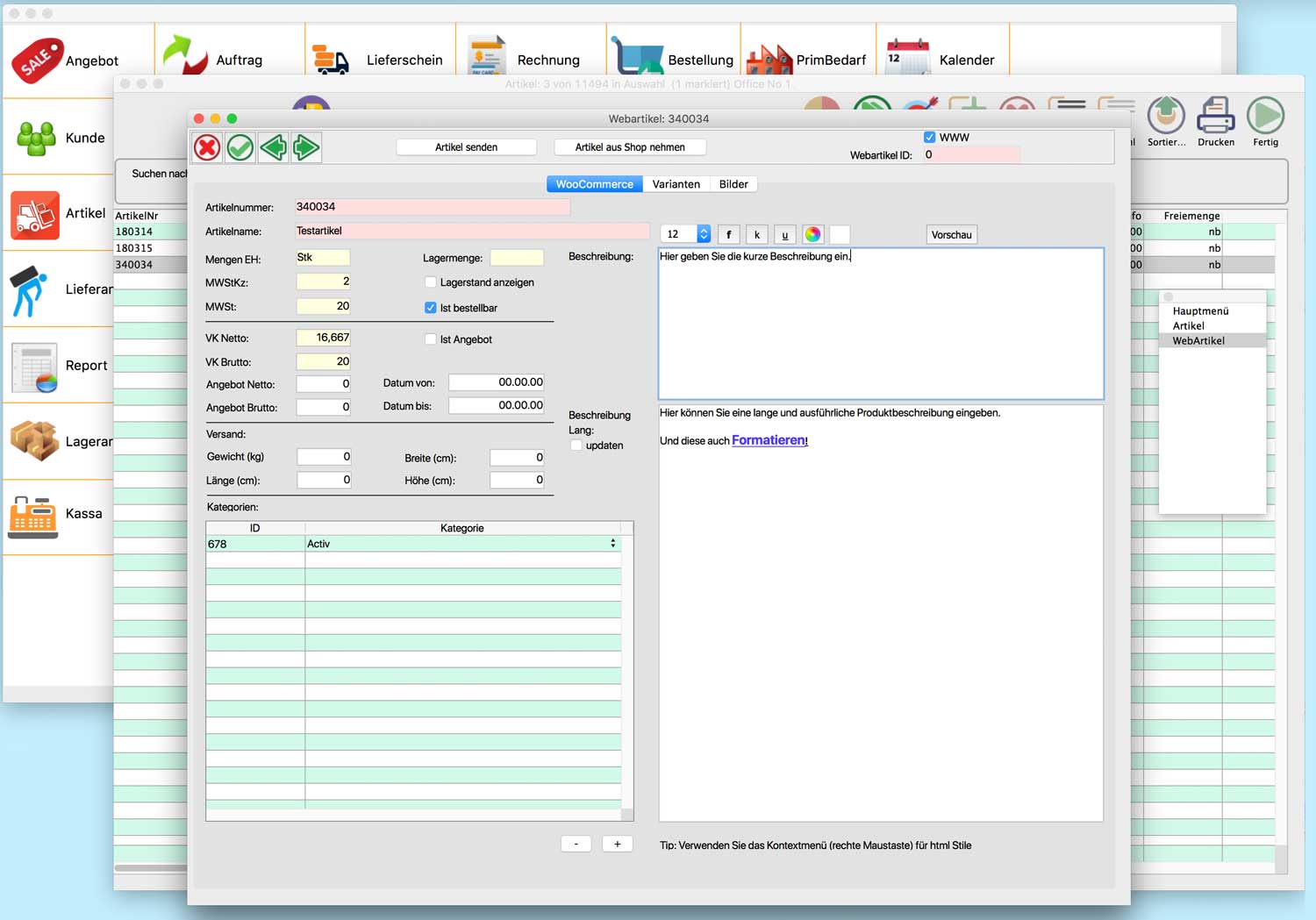Click Datum von date field
Image resolution: width=1316 pixels, height=920 pixels.
[x=497, y=382]
